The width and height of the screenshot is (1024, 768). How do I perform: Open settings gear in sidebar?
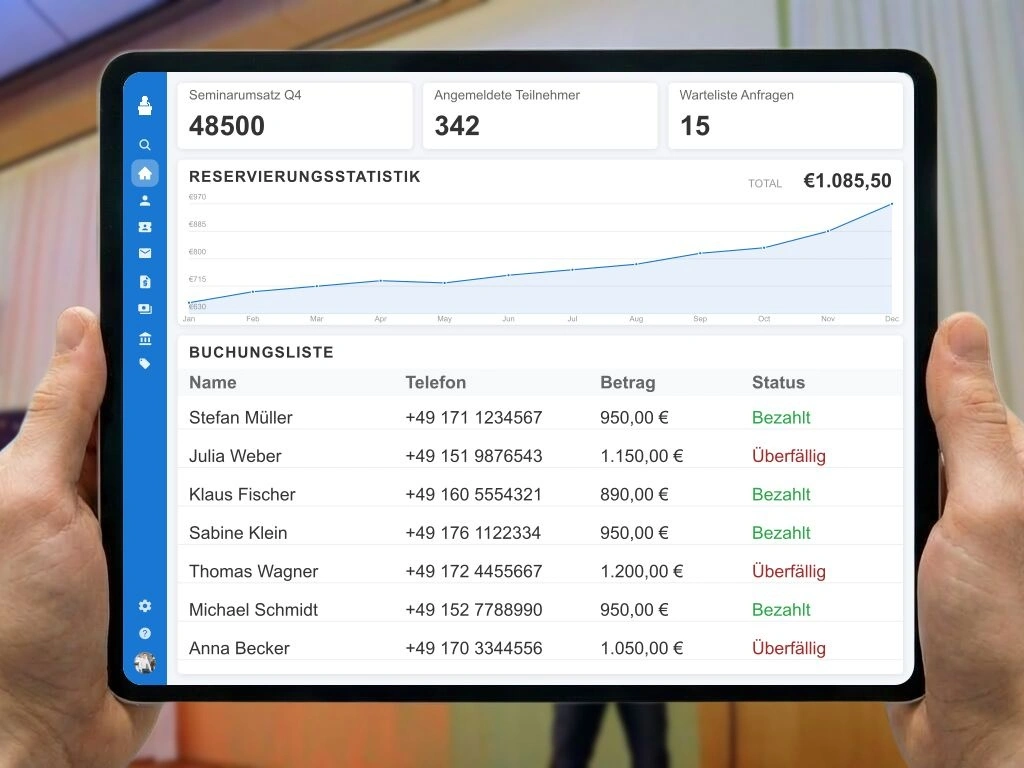tap(145, 606)
